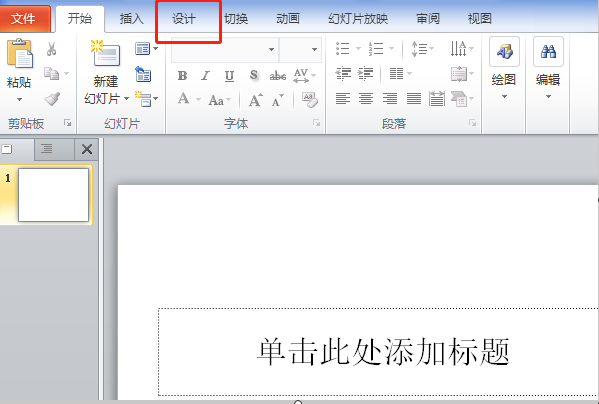The width and height of the screenshot is (599, 404).
Task: Click the Font Color A button
Action: pyautogui.click(x=184, y=99)
